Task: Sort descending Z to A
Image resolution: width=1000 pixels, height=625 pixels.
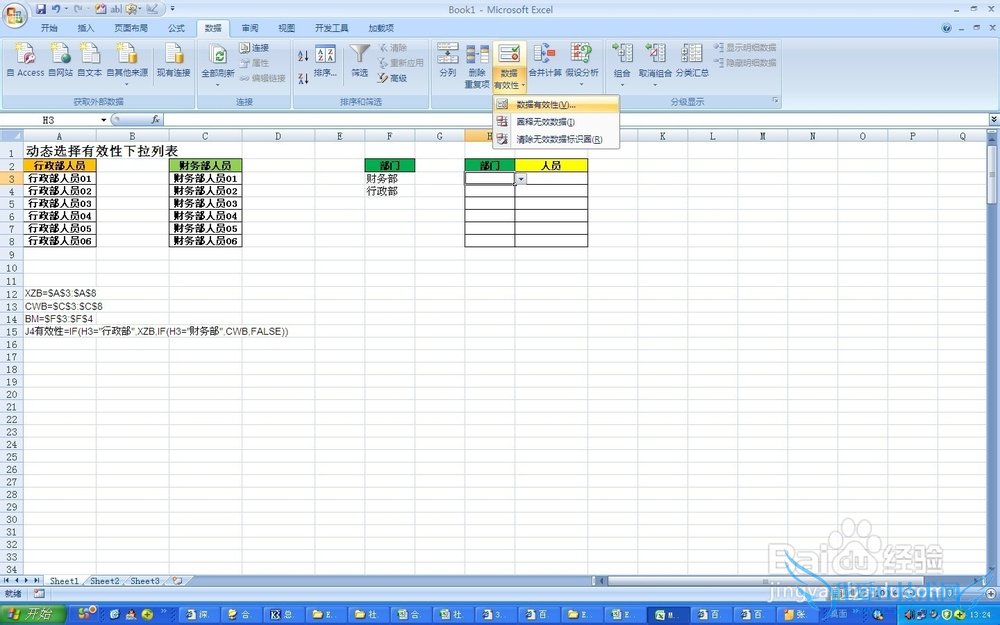Action: (303, 78)
